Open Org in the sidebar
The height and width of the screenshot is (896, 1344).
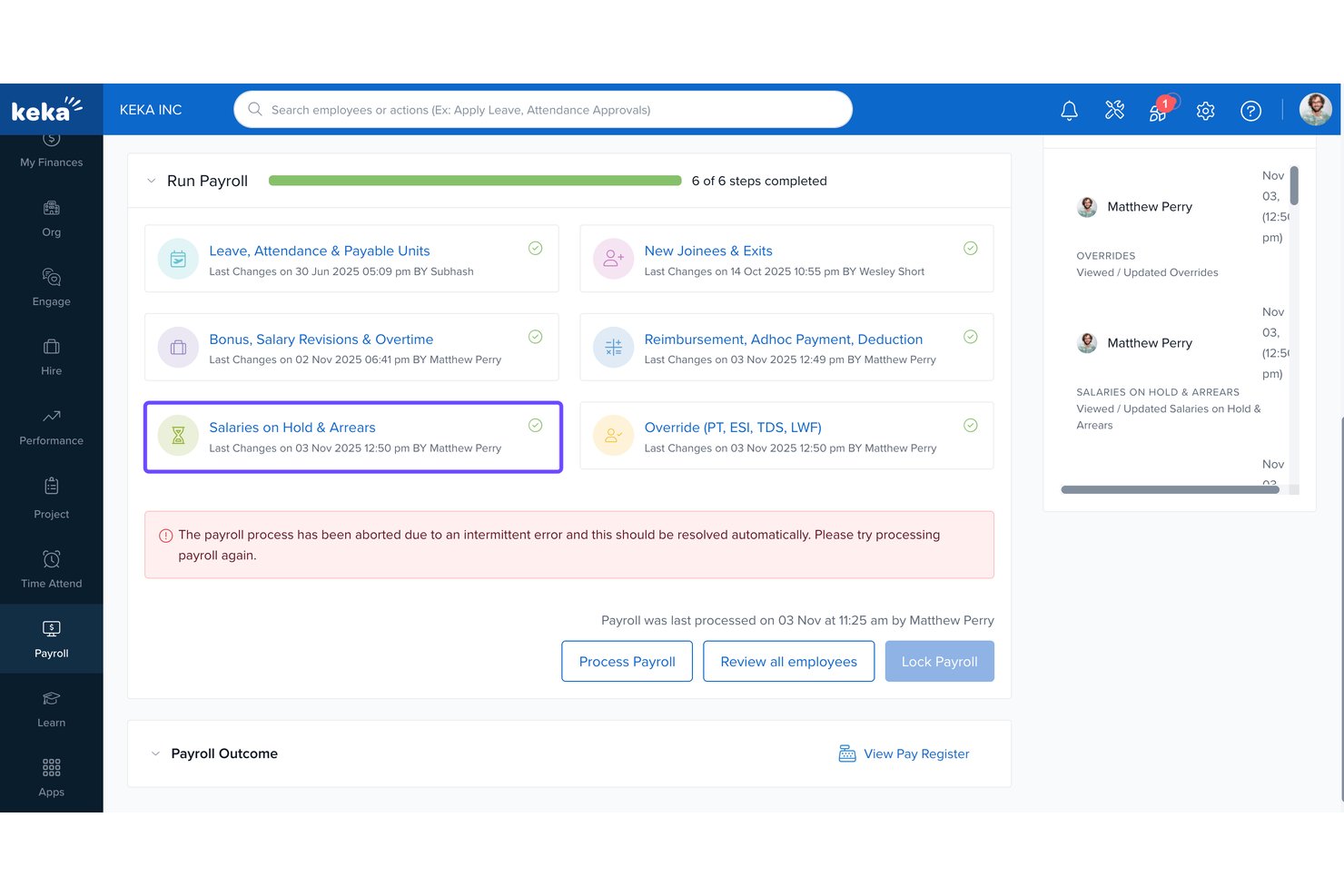[52, 219]
